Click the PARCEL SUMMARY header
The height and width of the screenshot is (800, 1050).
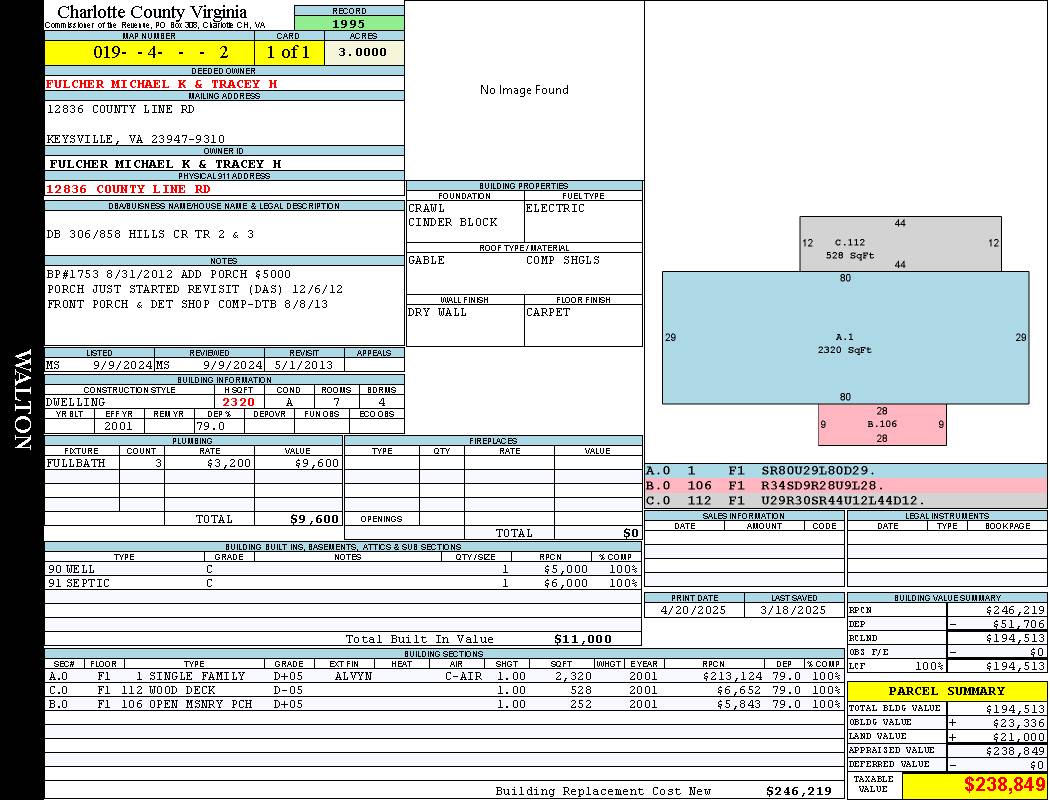946,691
